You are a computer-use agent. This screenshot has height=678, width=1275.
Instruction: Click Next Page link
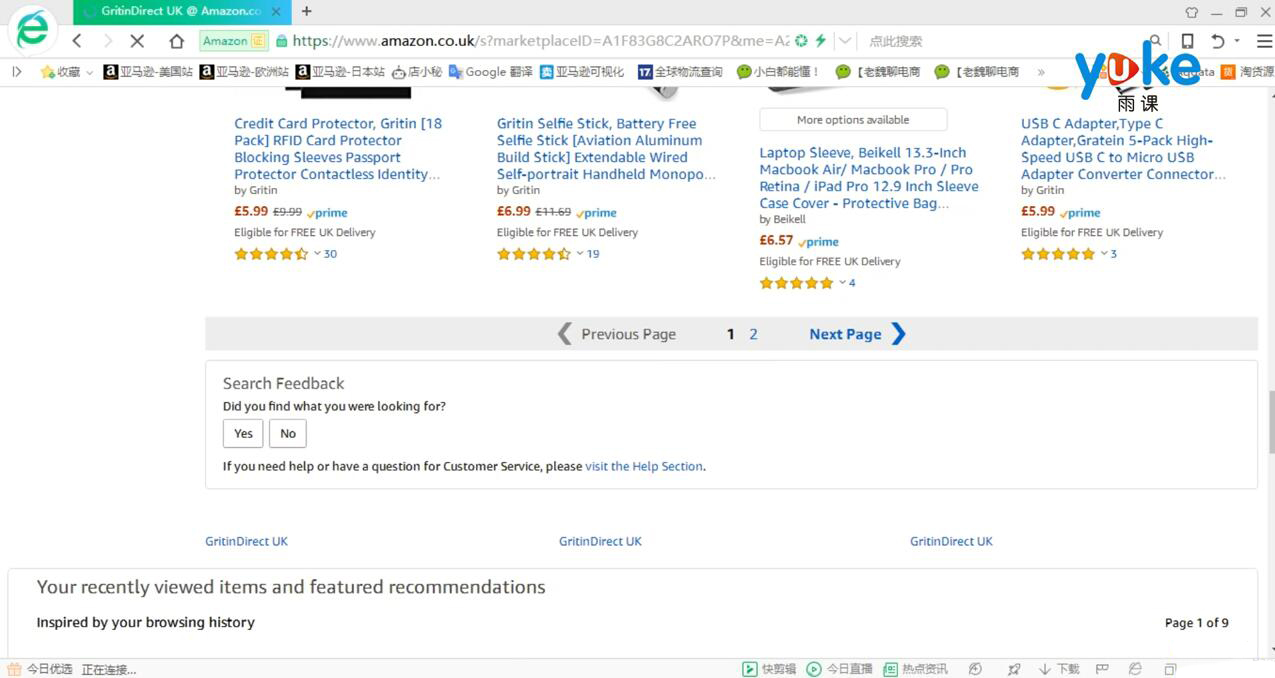point(857,334)
